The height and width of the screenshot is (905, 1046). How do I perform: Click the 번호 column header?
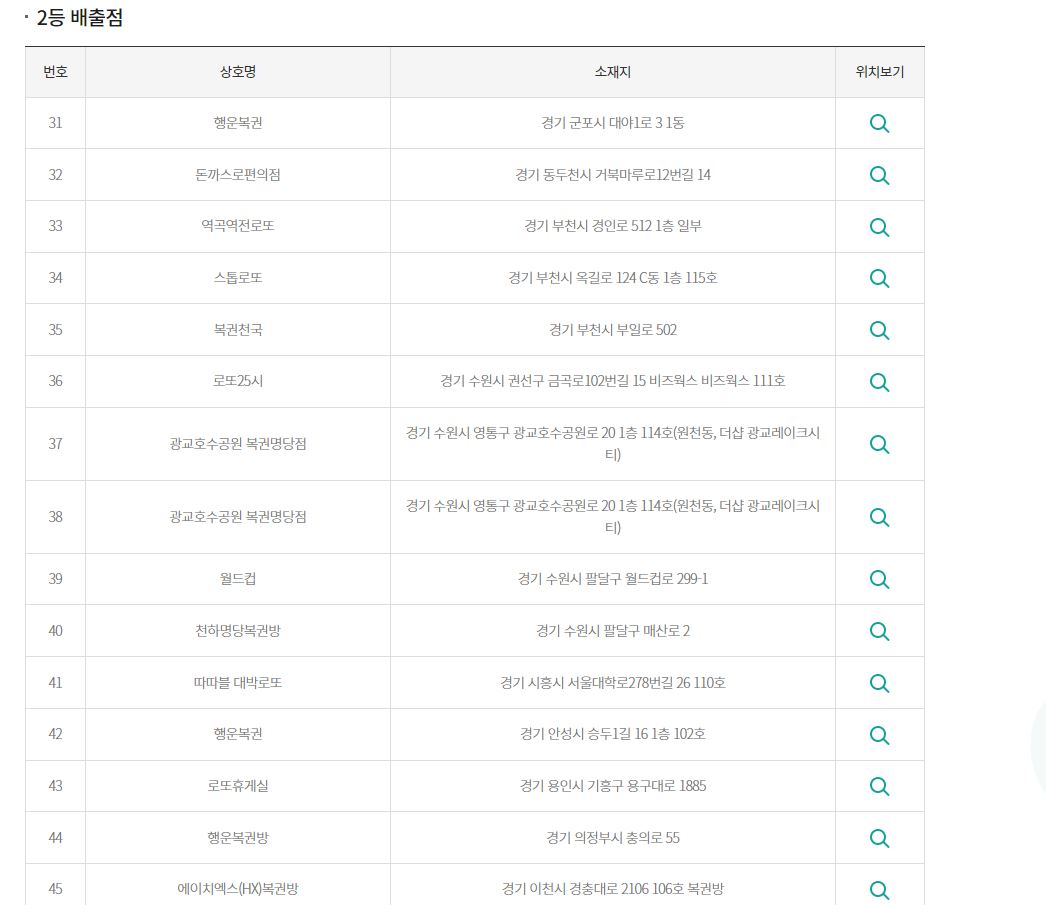(55, 72)
